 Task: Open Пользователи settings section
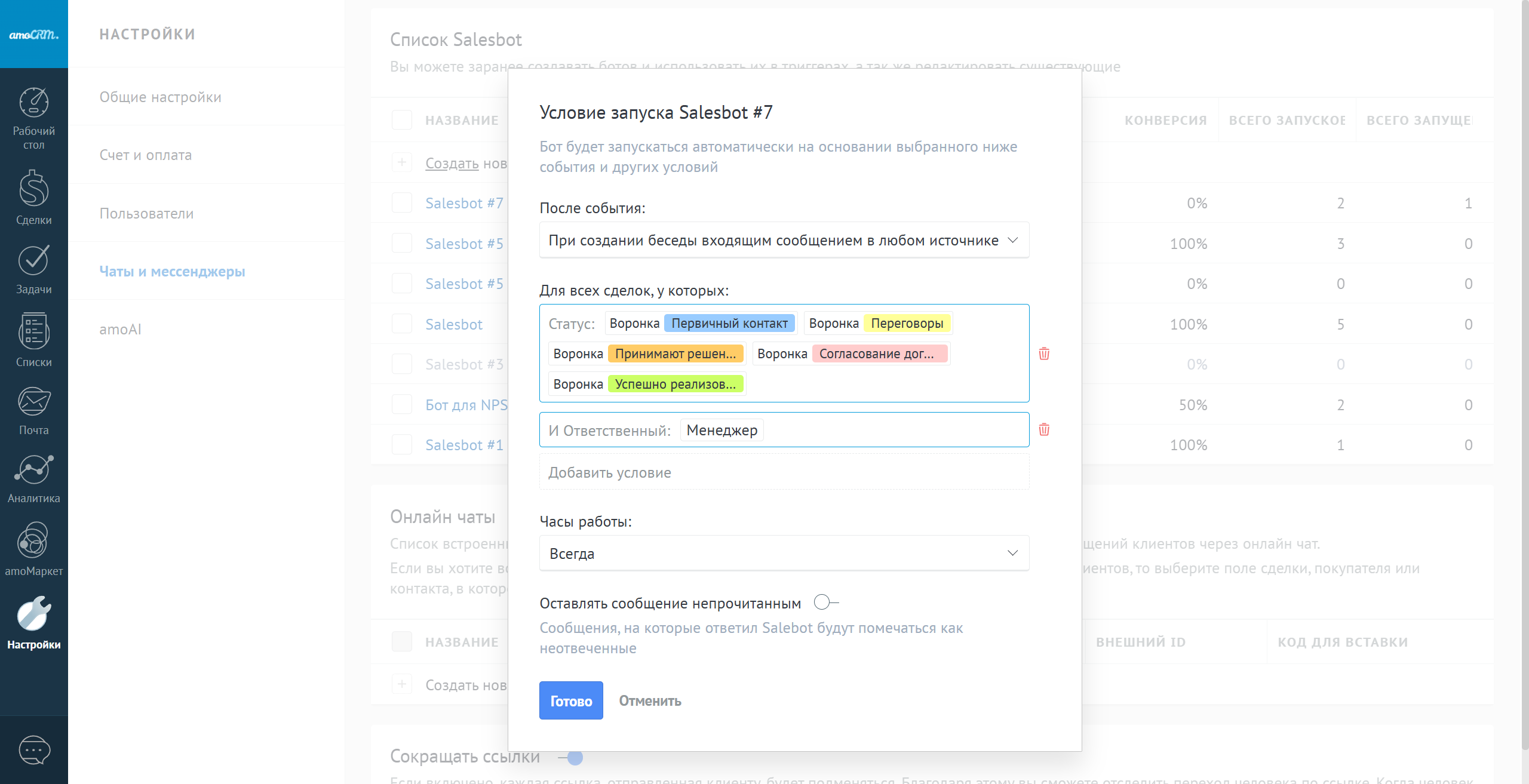[x=146, y=213]
